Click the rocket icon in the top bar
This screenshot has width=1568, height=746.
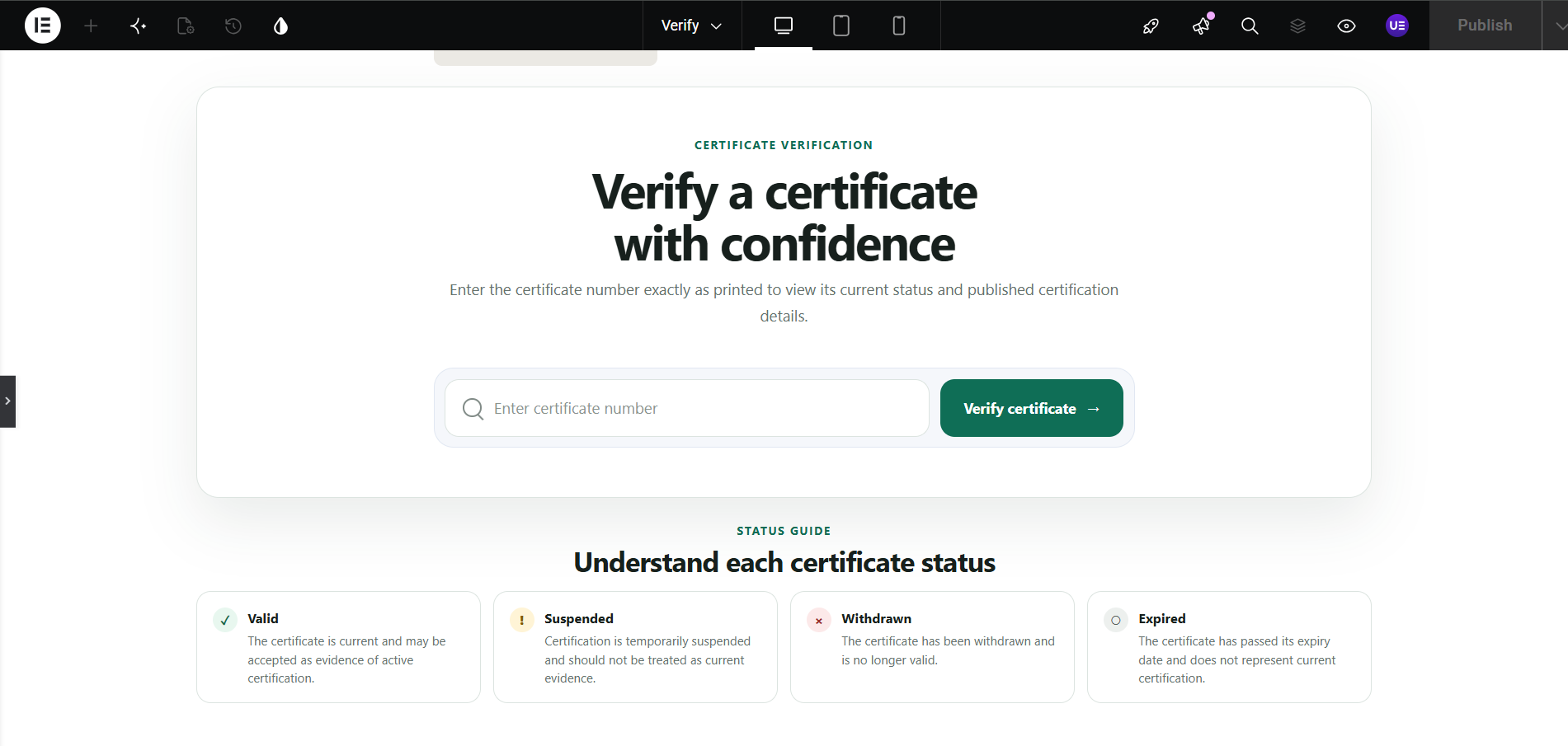tap(1151, 26)
